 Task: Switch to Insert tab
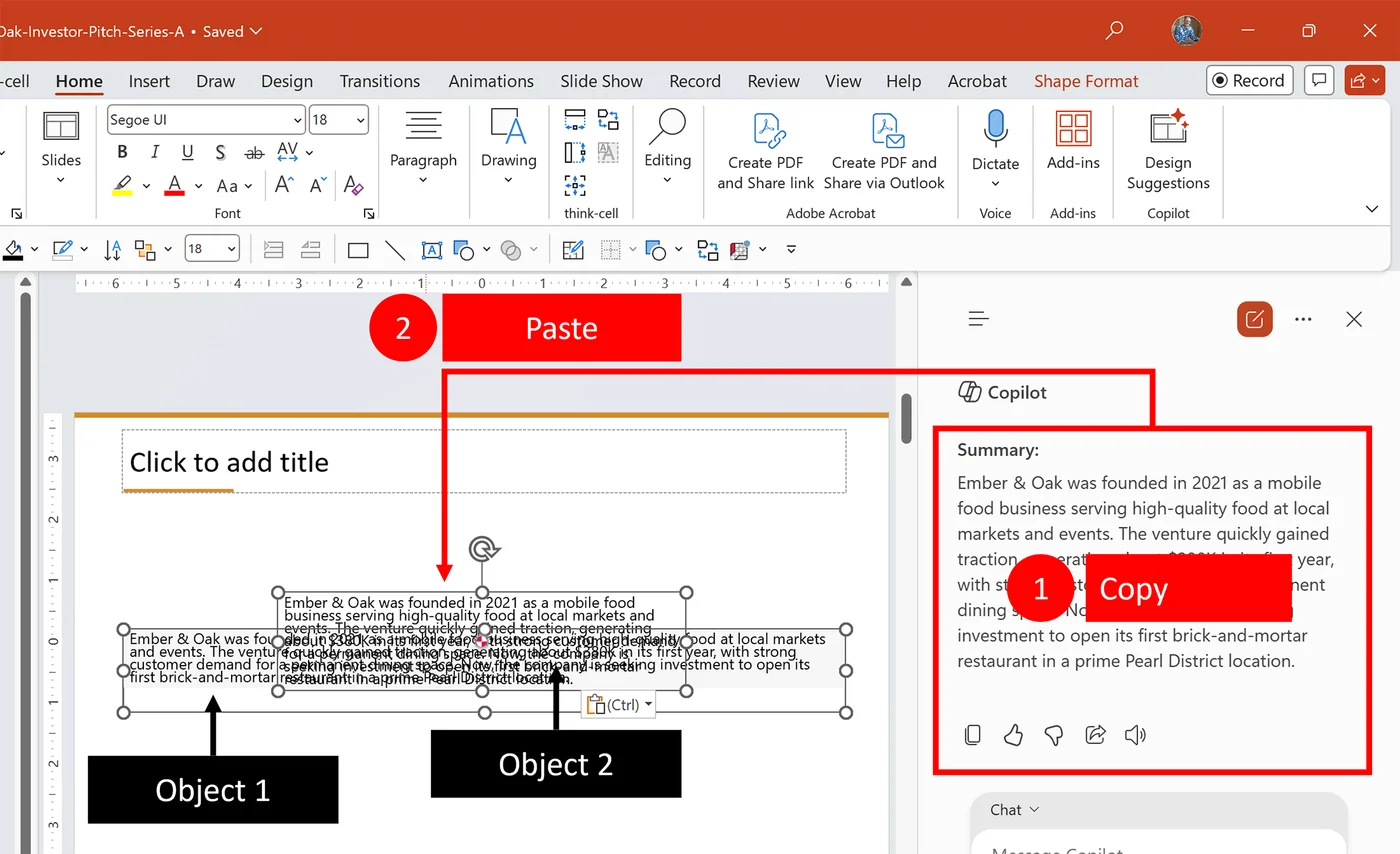coord(149,81)
